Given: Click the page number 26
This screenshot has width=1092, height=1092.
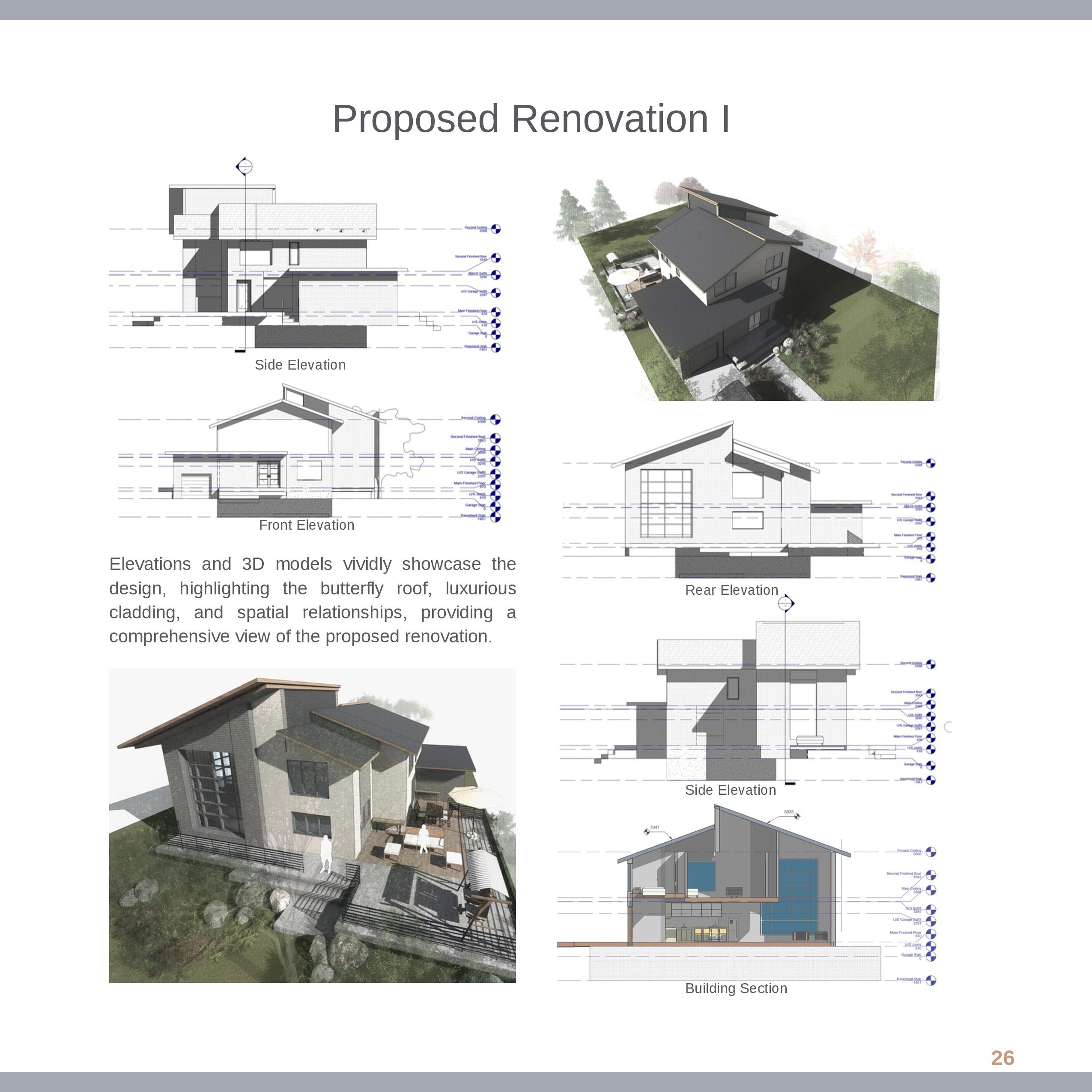Looking at the screenshot, I should [1002, 1058].
